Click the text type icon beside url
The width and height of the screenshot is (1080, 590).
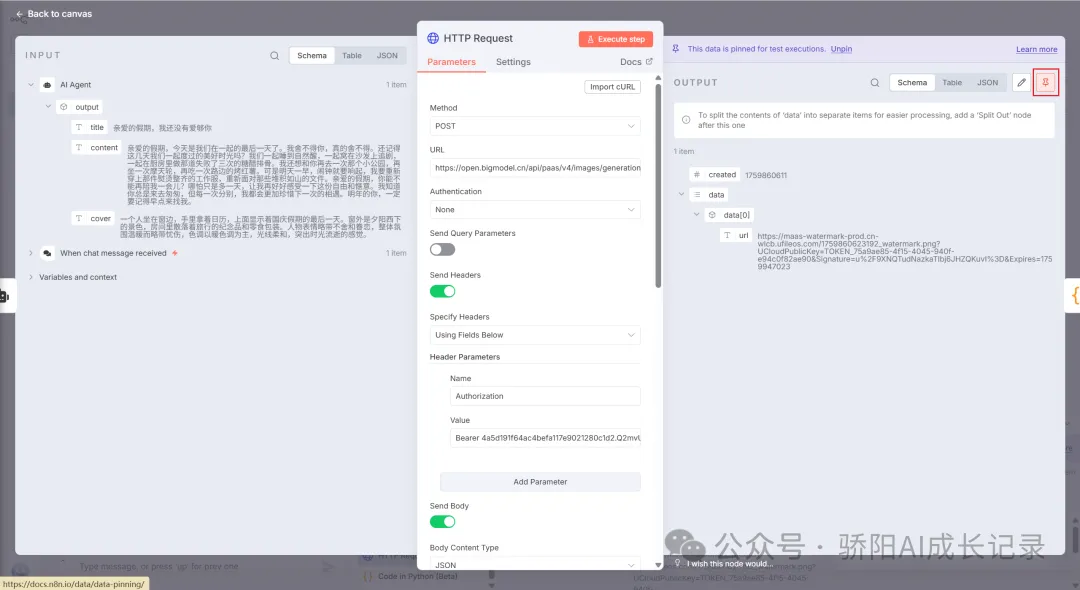[x=727, y=235]
